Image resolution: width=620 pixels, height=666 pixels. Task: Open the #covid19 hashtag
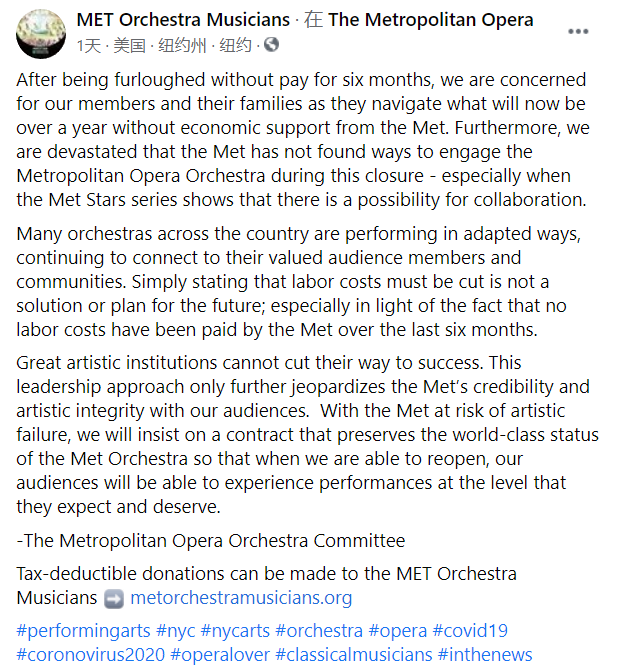tap(470, 630)
